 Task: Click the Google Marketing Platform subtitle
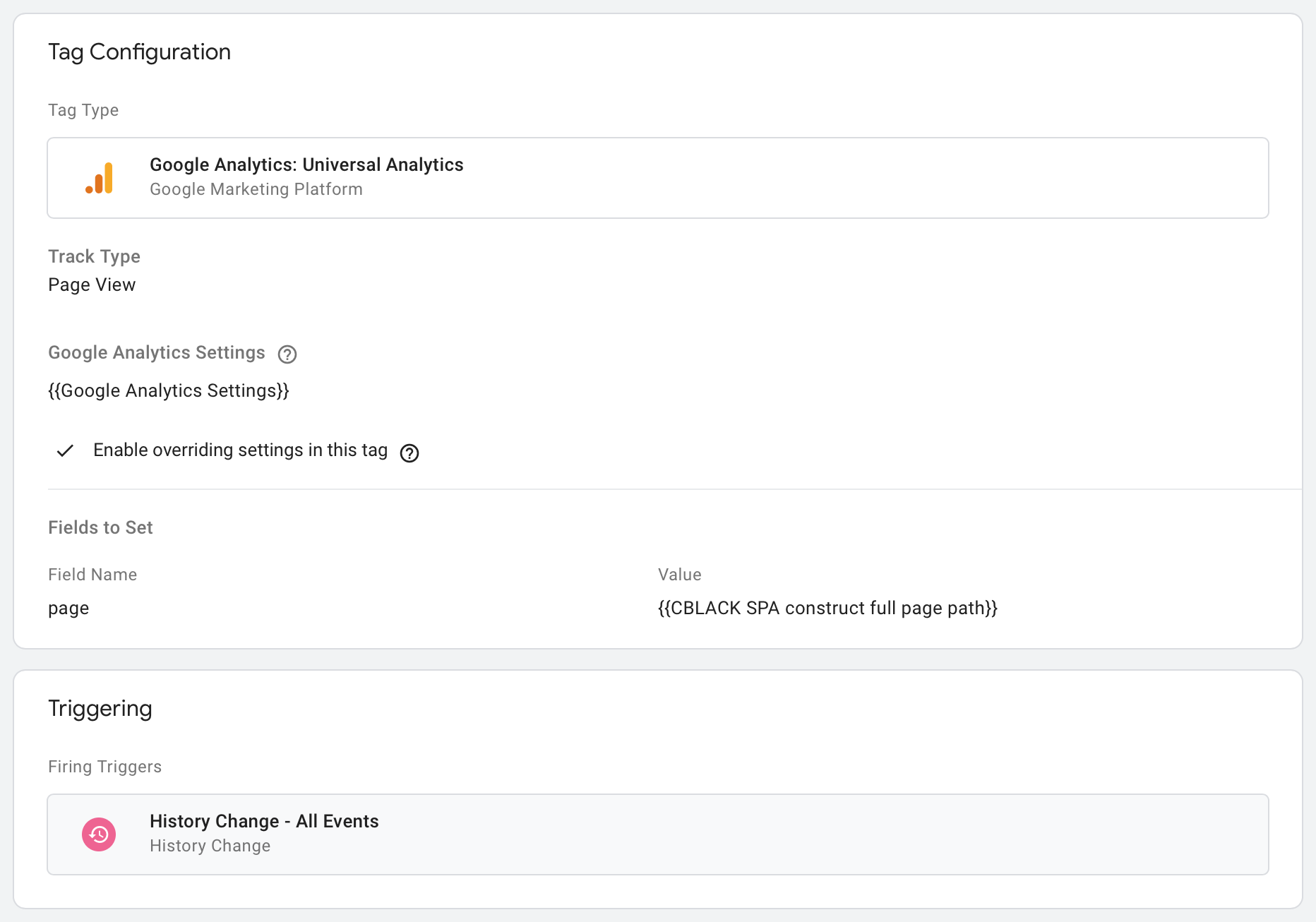[x=256, y=189]
